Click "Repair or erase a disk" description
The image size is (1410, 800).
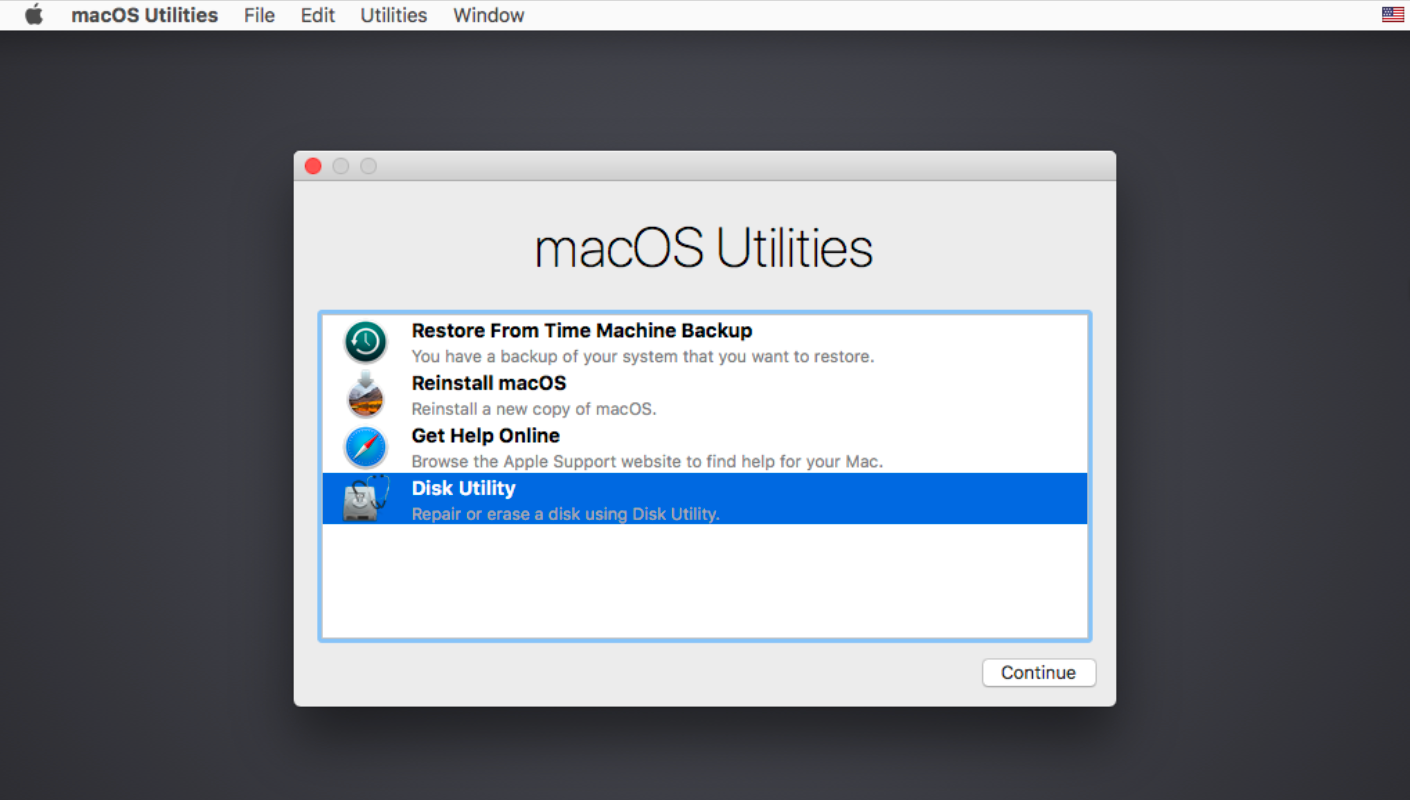click(566, 514)
